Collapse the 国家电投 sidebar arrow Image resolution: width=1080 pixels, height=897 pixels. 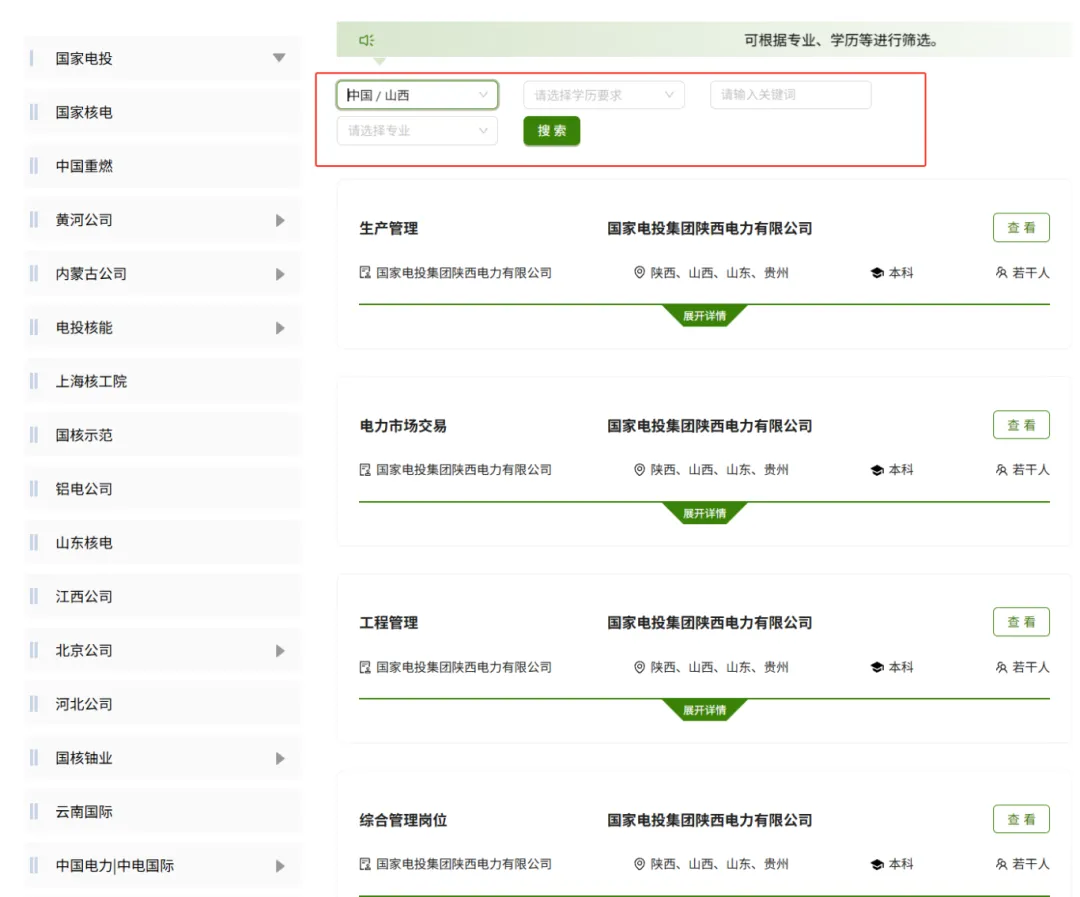click(279, 58)
